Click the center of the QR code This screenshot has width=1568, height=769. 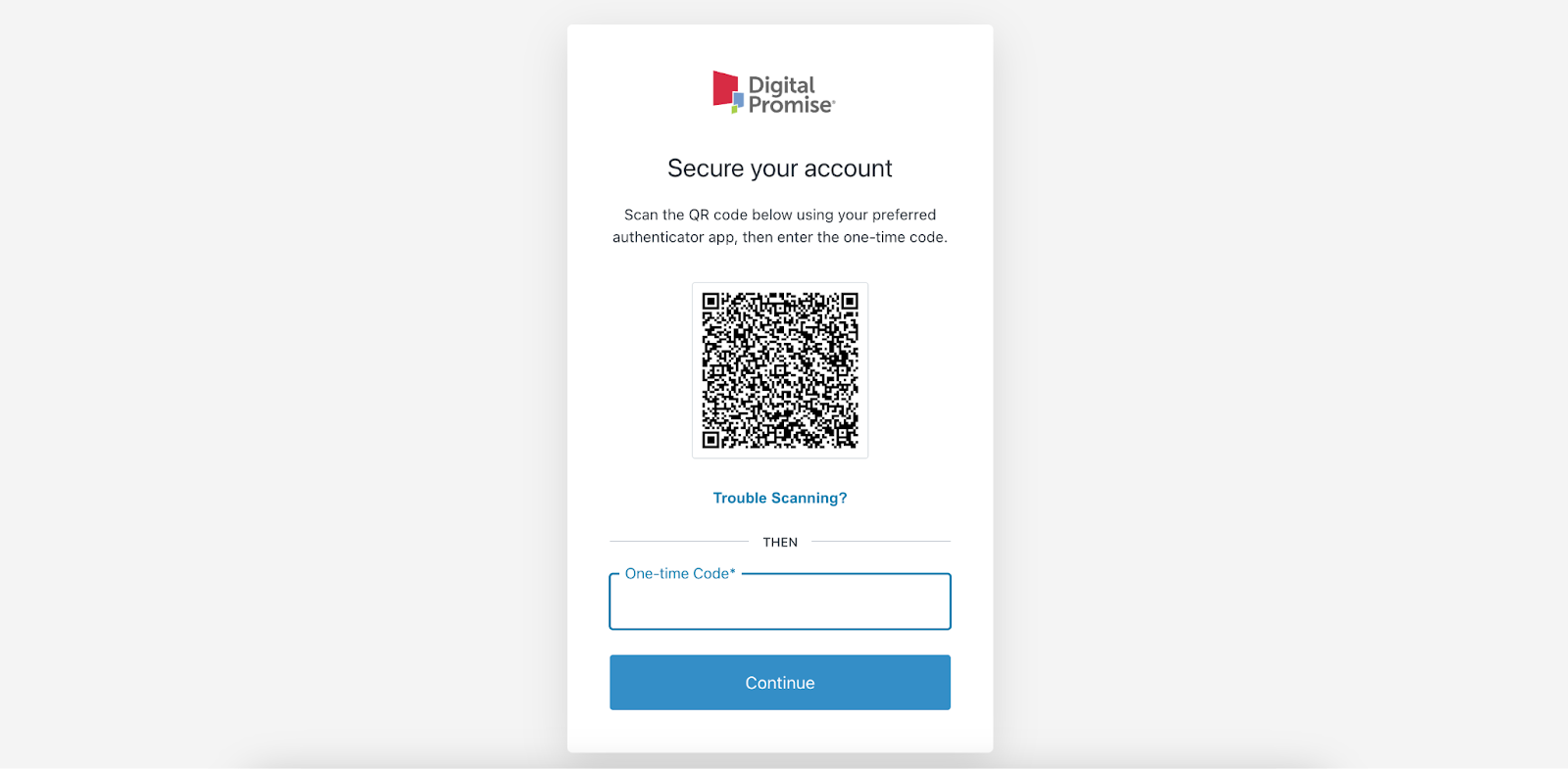(780, 370)
